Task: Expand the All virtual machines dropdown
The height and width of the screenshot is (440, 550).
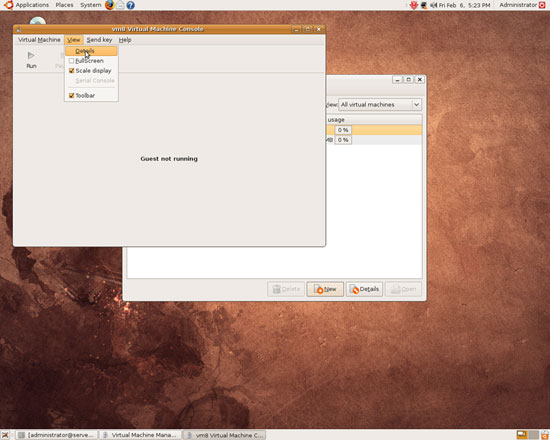Action: pyautogui.click(x=380, y=105)
